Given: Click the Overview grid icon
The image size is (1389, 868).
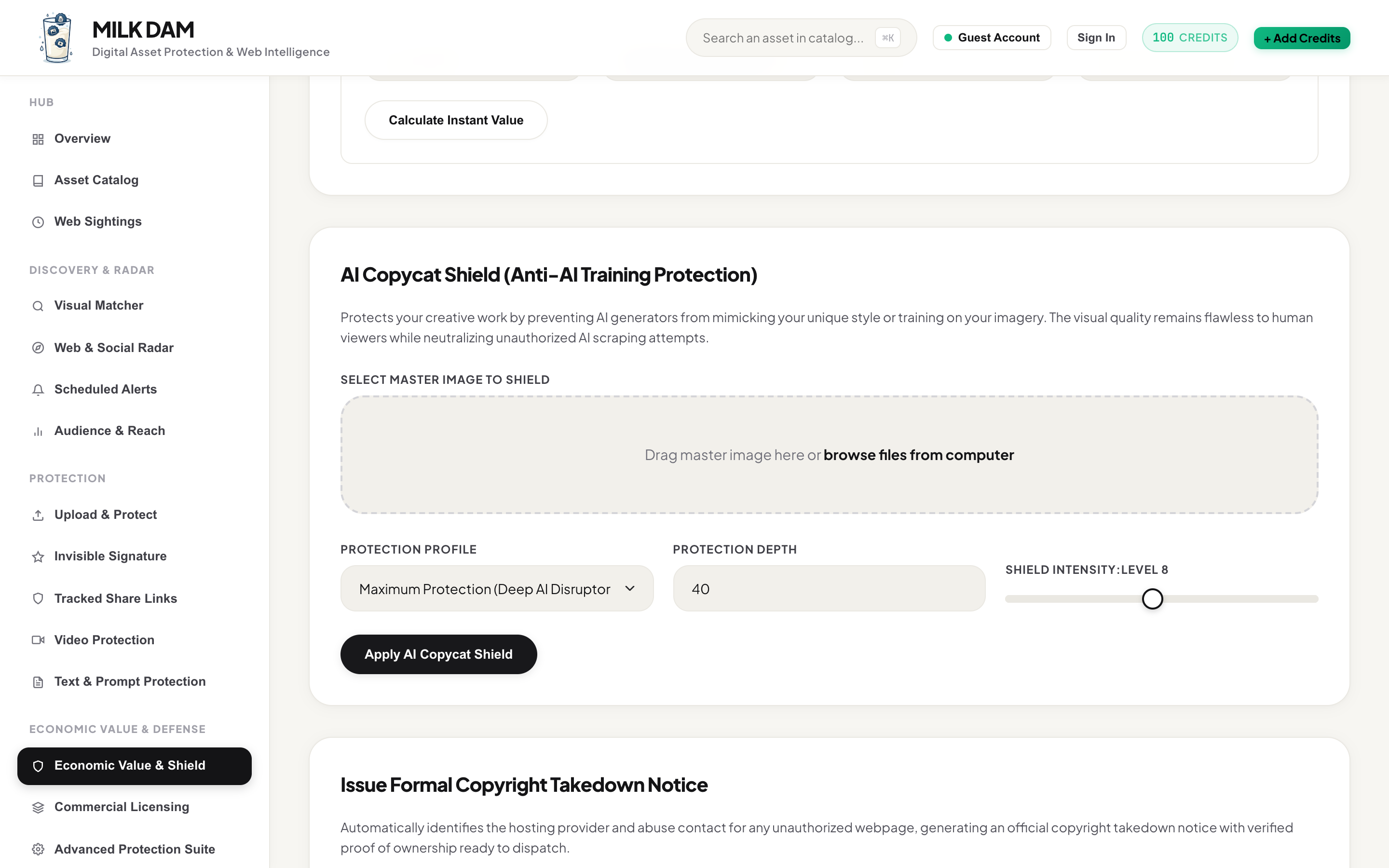Looking at the screenshot, I should (38, 139).
